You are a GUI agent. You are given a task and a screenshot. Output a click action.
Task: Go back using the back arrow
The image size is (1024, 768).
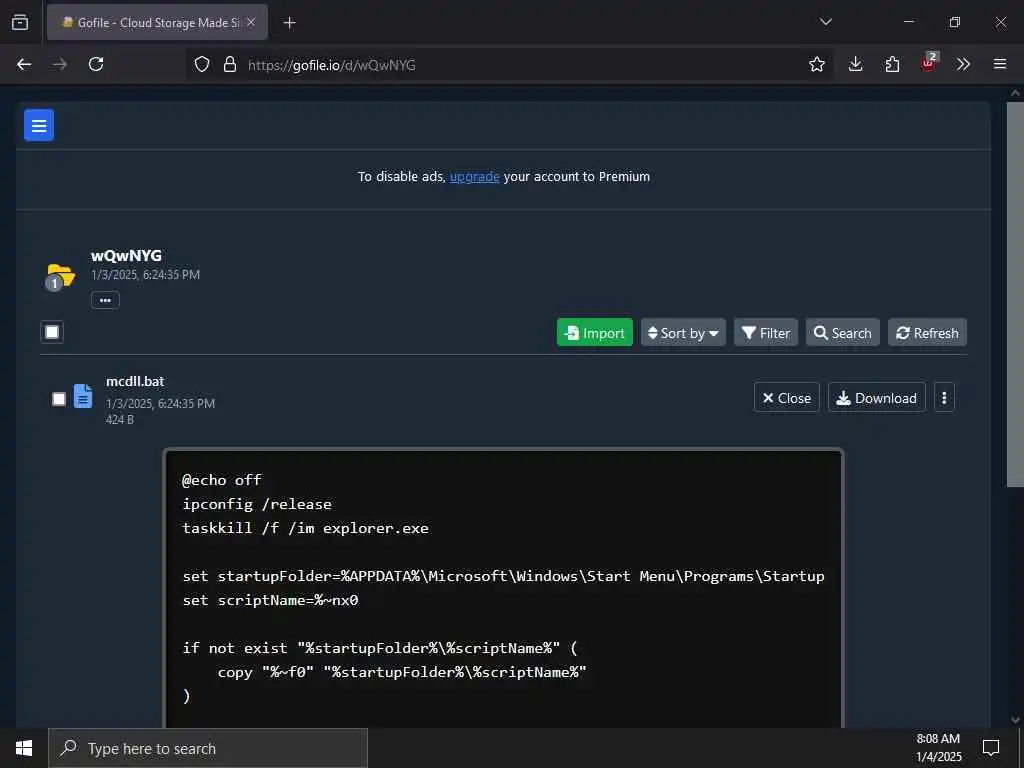click(24, 64)
